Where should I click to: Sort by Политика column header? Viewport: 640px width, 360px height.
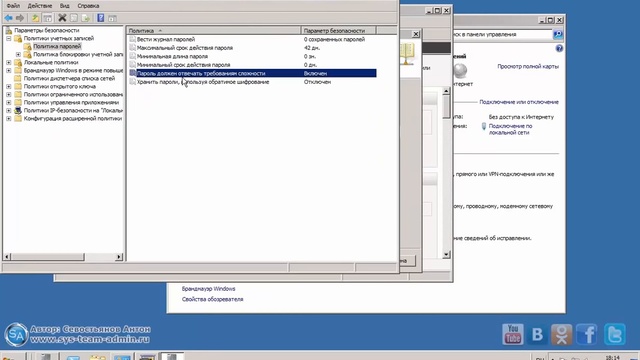coord(214,31)
